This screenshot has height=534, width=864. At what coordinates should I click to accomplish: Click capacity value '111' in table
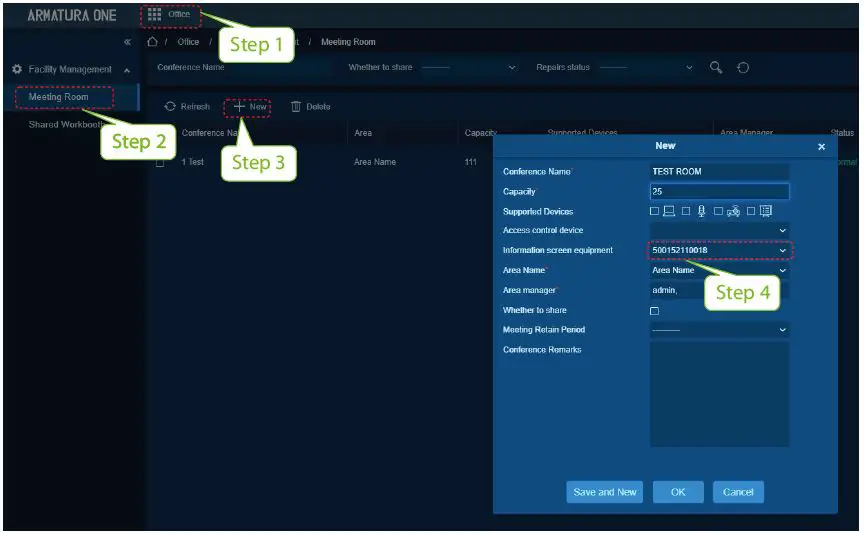pyautogui.click(x=470, y=162)
